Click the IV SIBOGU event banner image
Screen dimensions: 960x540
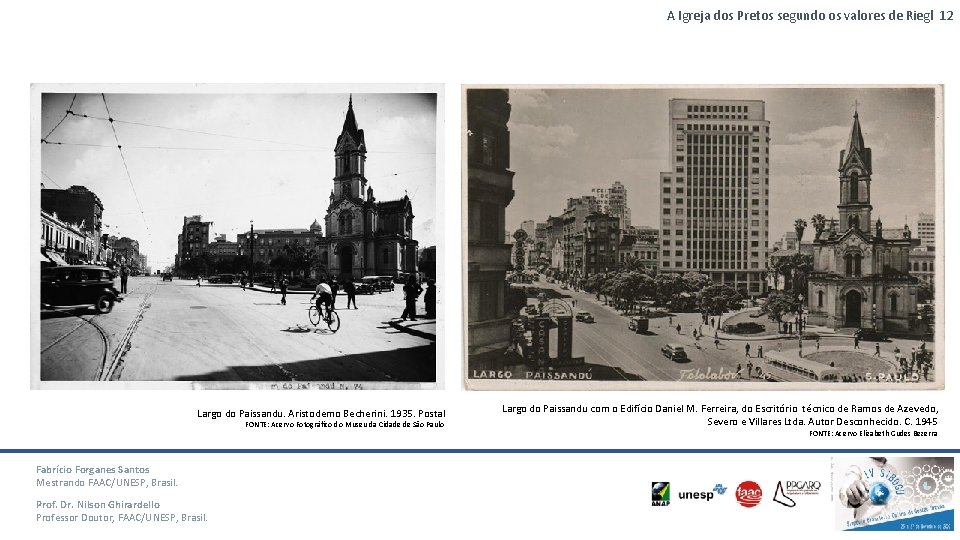coord(894,493)
